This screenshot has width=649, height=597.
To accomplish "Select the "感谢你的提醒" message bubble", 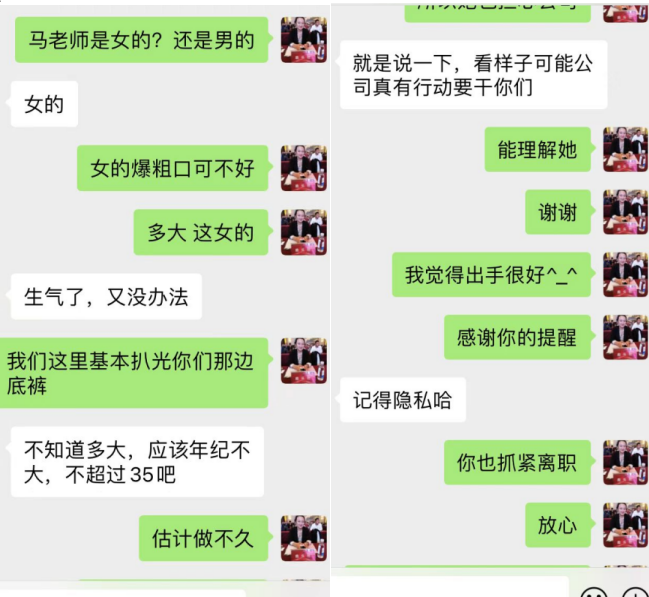I will 517,337.
